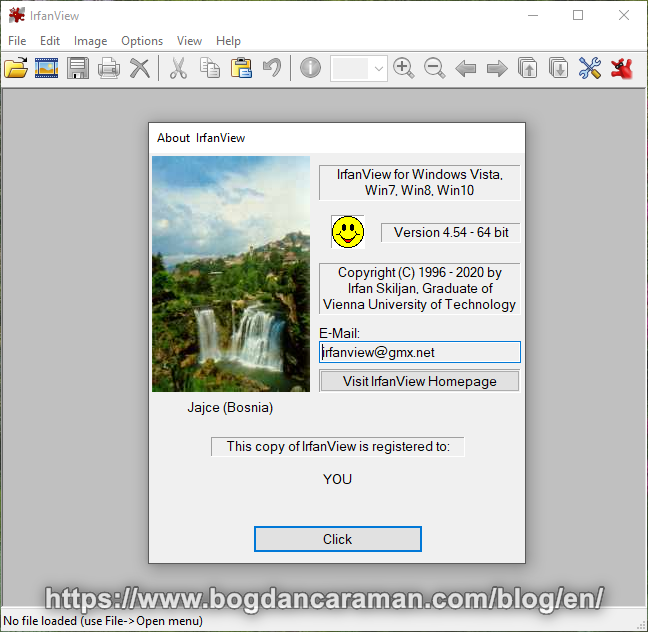
Task: Open the Image menu
Action: pyautogui.click(x=91, y=41)
